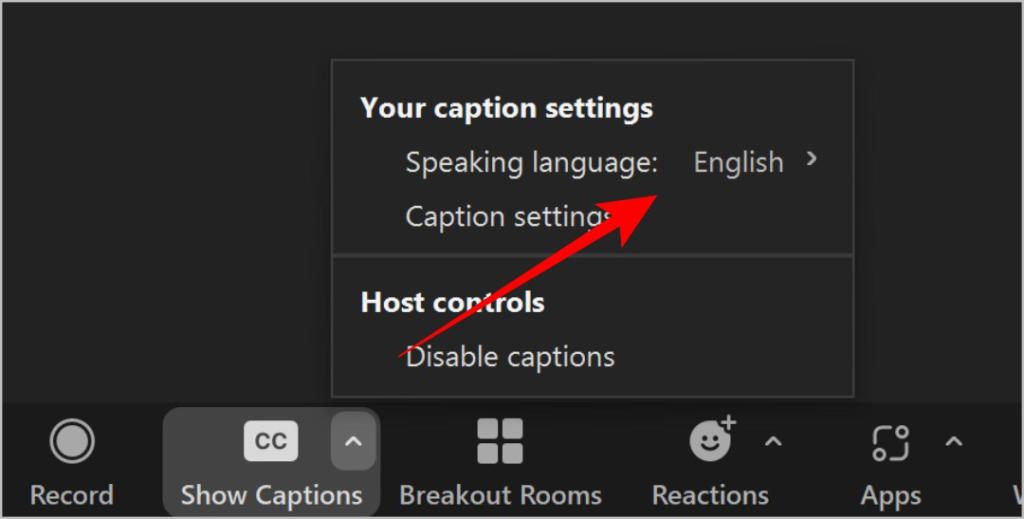
Task: Click the Host controls heading
Action: (x=453, y=302)
